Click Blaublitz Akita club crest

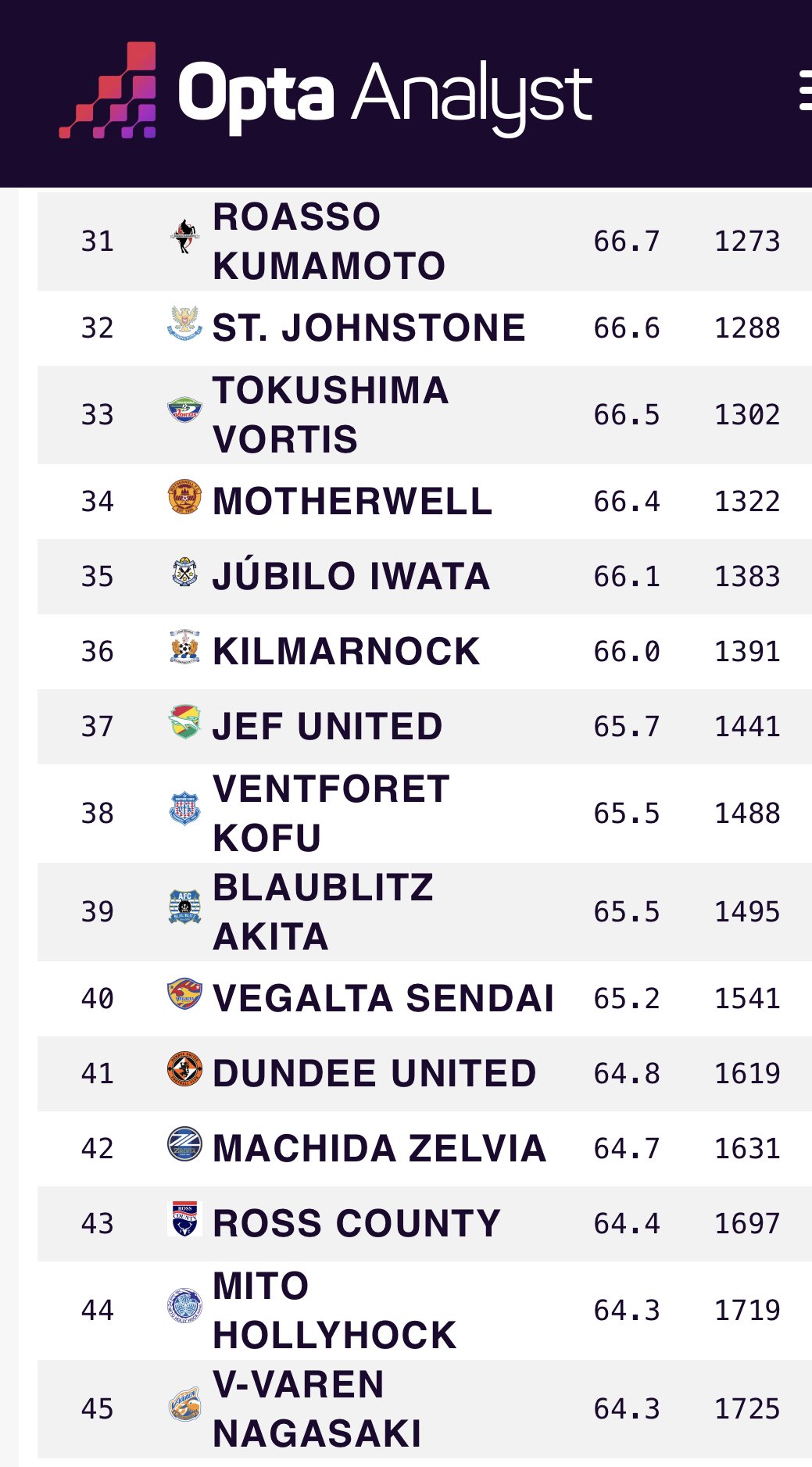(185, 907)
